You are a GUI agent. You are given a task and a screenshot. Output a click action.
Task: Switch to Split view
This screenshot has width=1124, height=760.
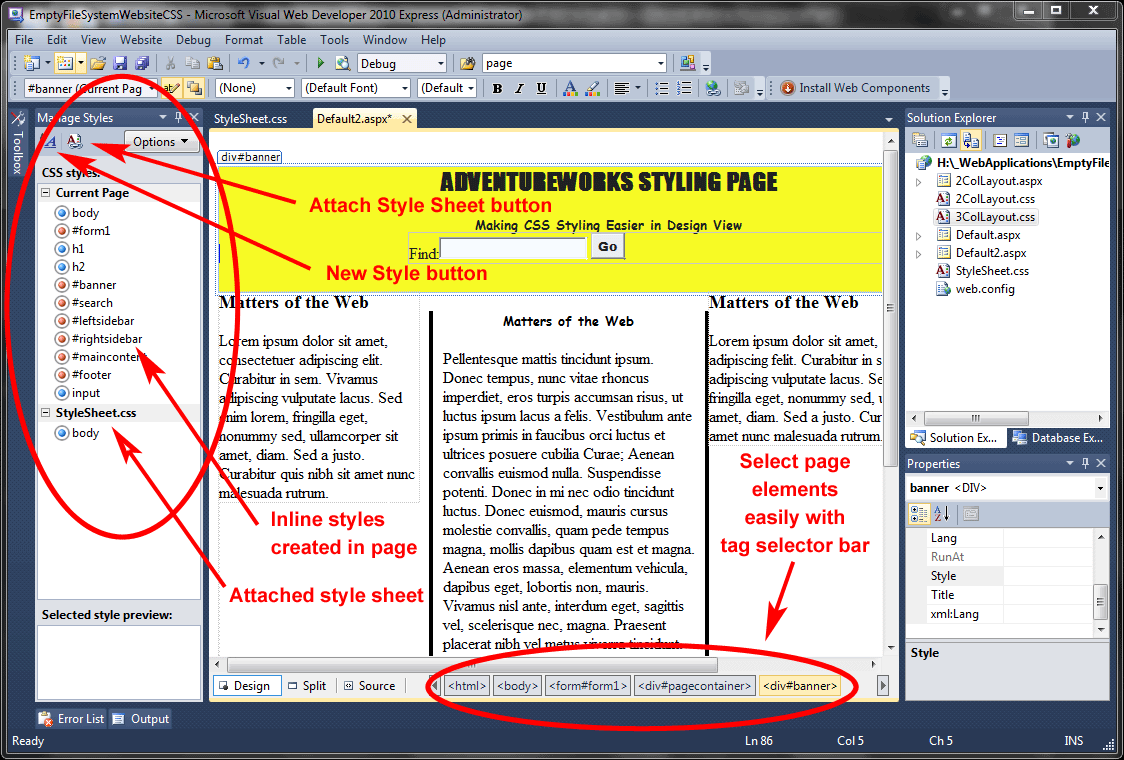[307, 686]
